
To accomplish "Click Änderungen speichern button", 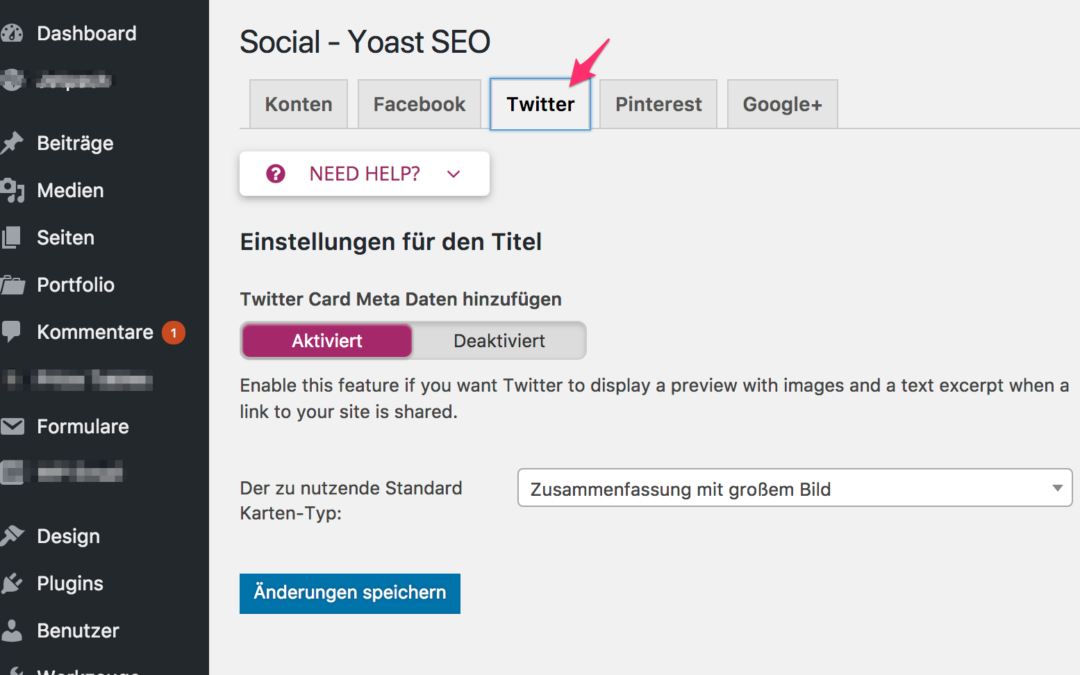I will (350, 593).
